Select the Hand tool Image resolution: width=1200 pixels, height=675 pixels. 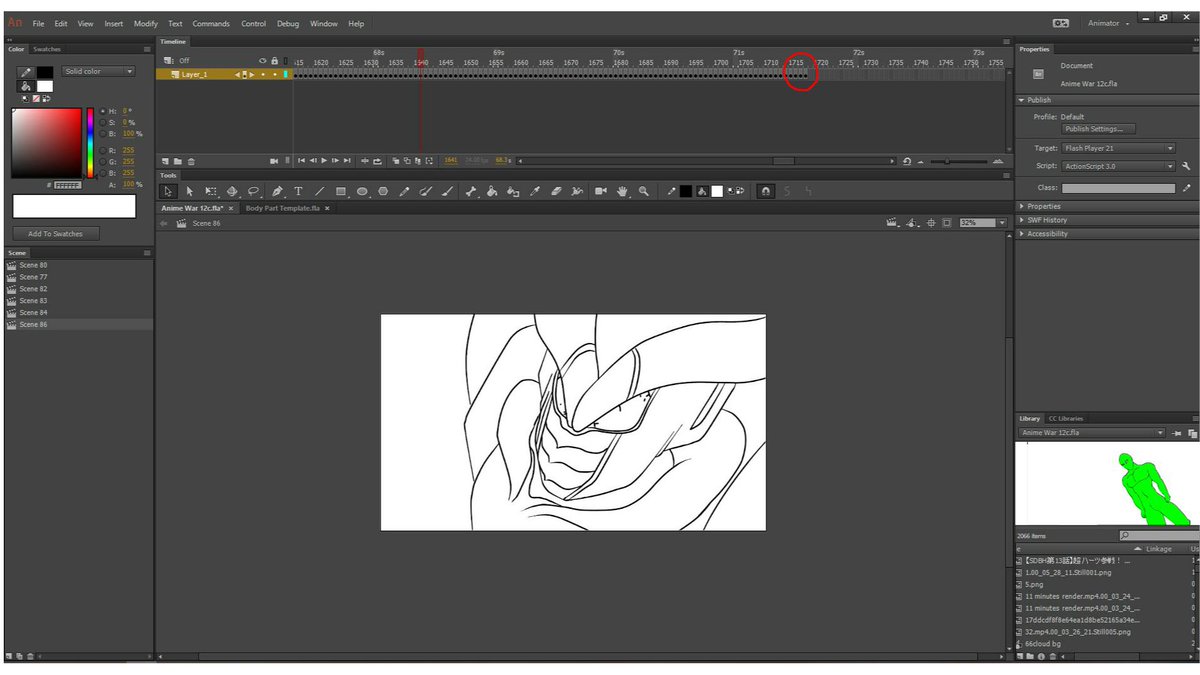[622, 190]
